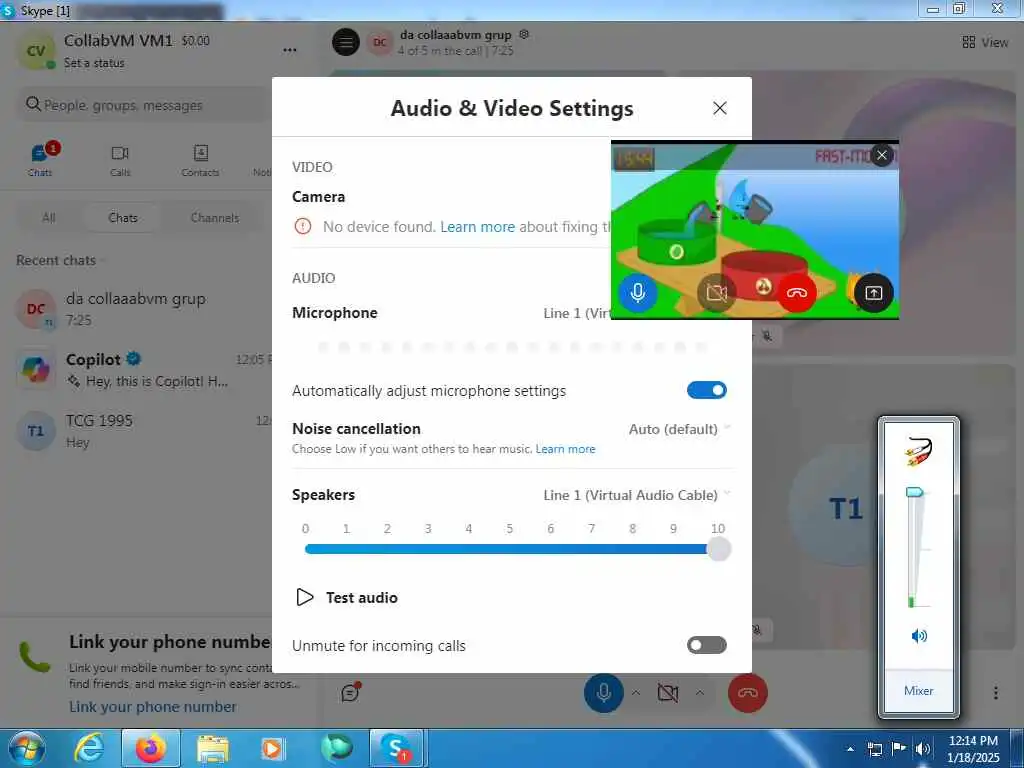
Task: Toggle Unmute for incoming calls switch
Action: [707, 645]
